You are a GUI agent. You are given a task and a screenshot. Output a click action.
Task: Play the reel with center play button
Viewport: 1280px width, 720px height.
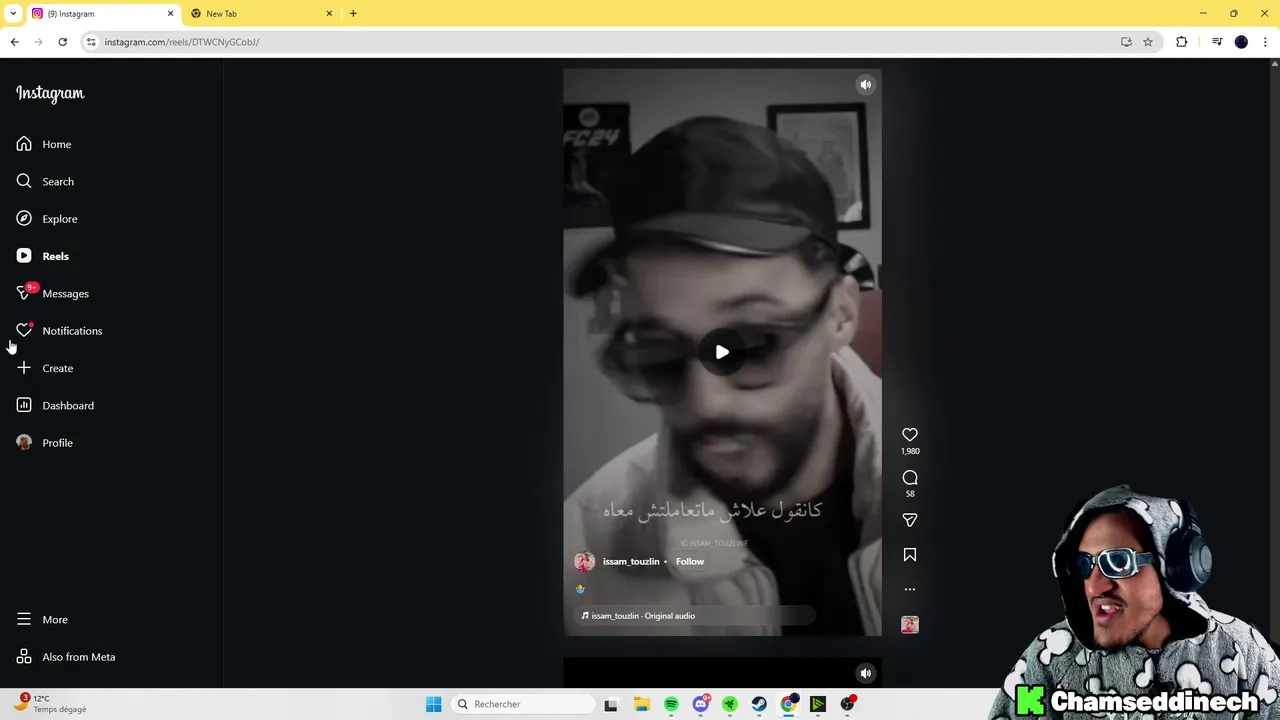722,352
